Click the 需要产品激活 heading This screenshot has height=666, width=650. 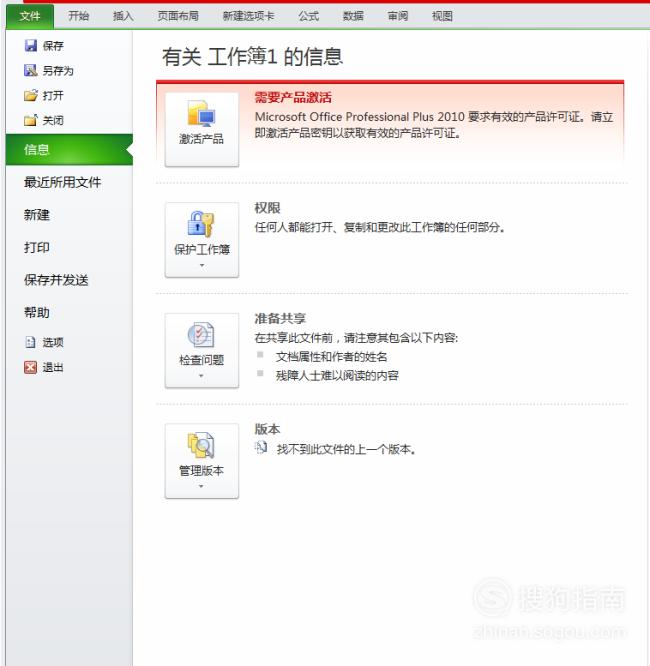tap(293, 98)
